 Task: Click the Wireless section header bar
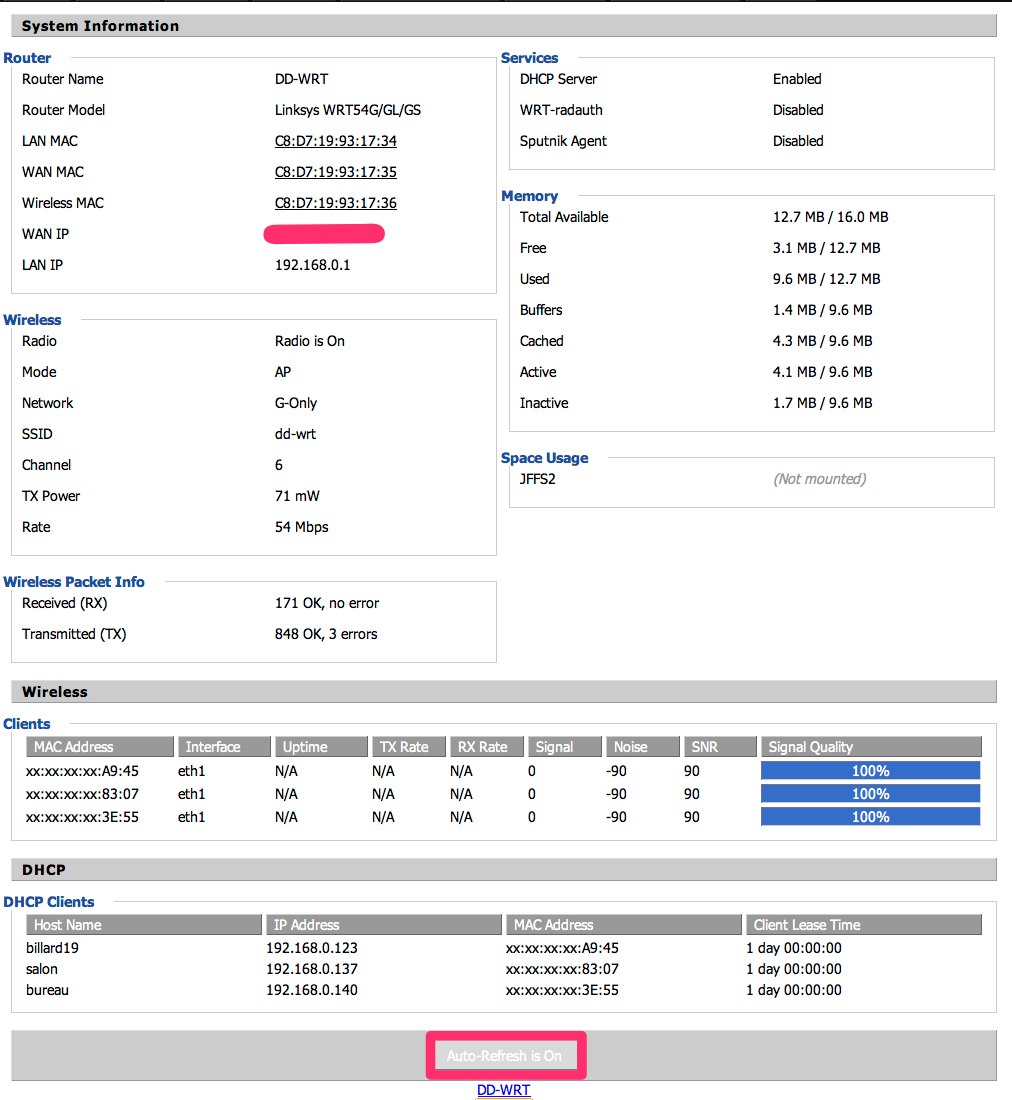(x=504, y=692)
